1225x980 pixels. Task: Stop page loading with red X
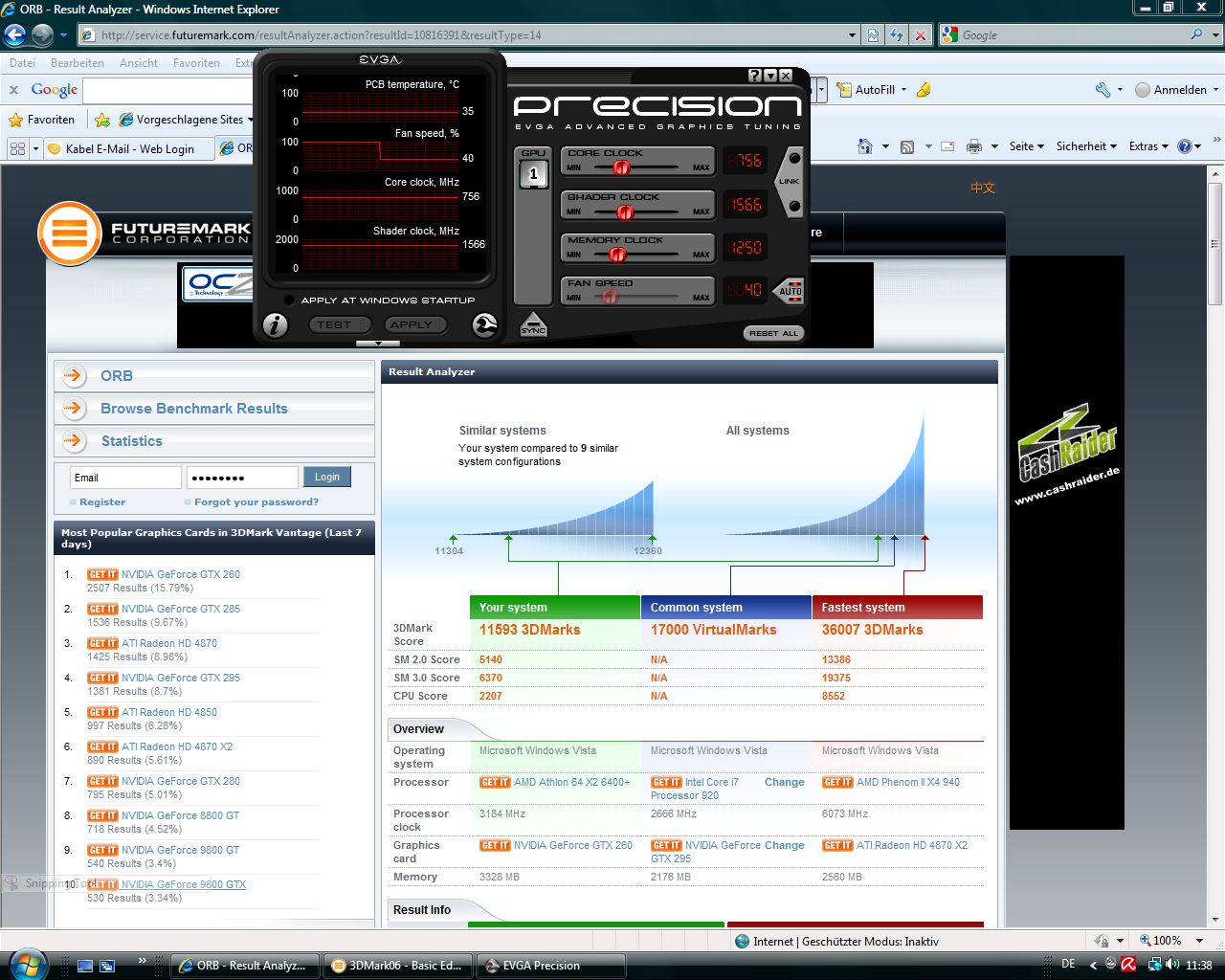[x=921, y=35]
